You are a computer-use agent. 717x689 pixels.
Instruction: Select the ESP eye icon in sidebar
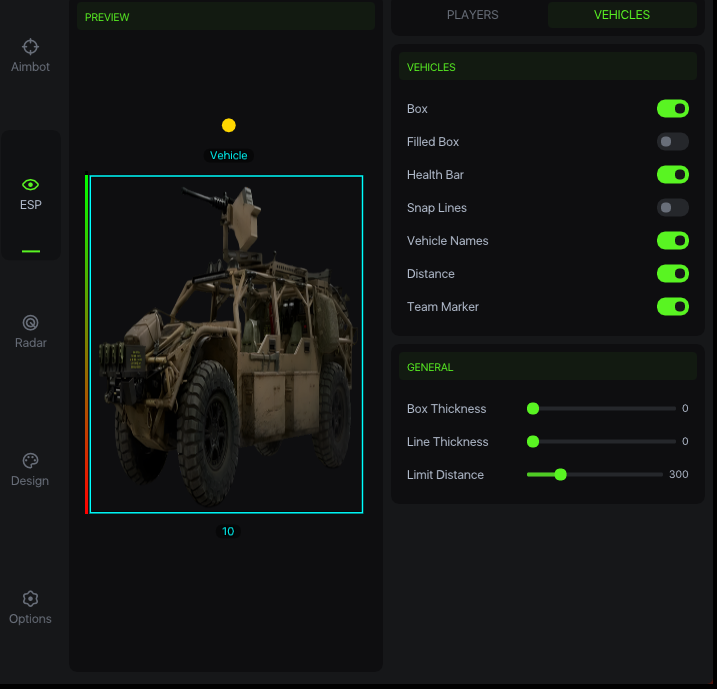pos(30,185)
